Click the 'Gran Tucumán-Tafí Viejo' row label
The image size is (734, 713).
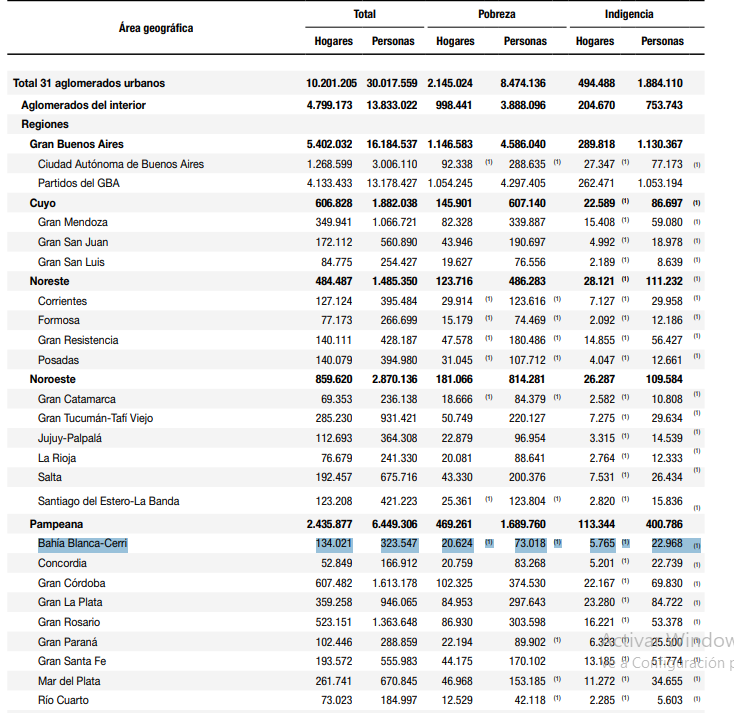coord(95,418)
